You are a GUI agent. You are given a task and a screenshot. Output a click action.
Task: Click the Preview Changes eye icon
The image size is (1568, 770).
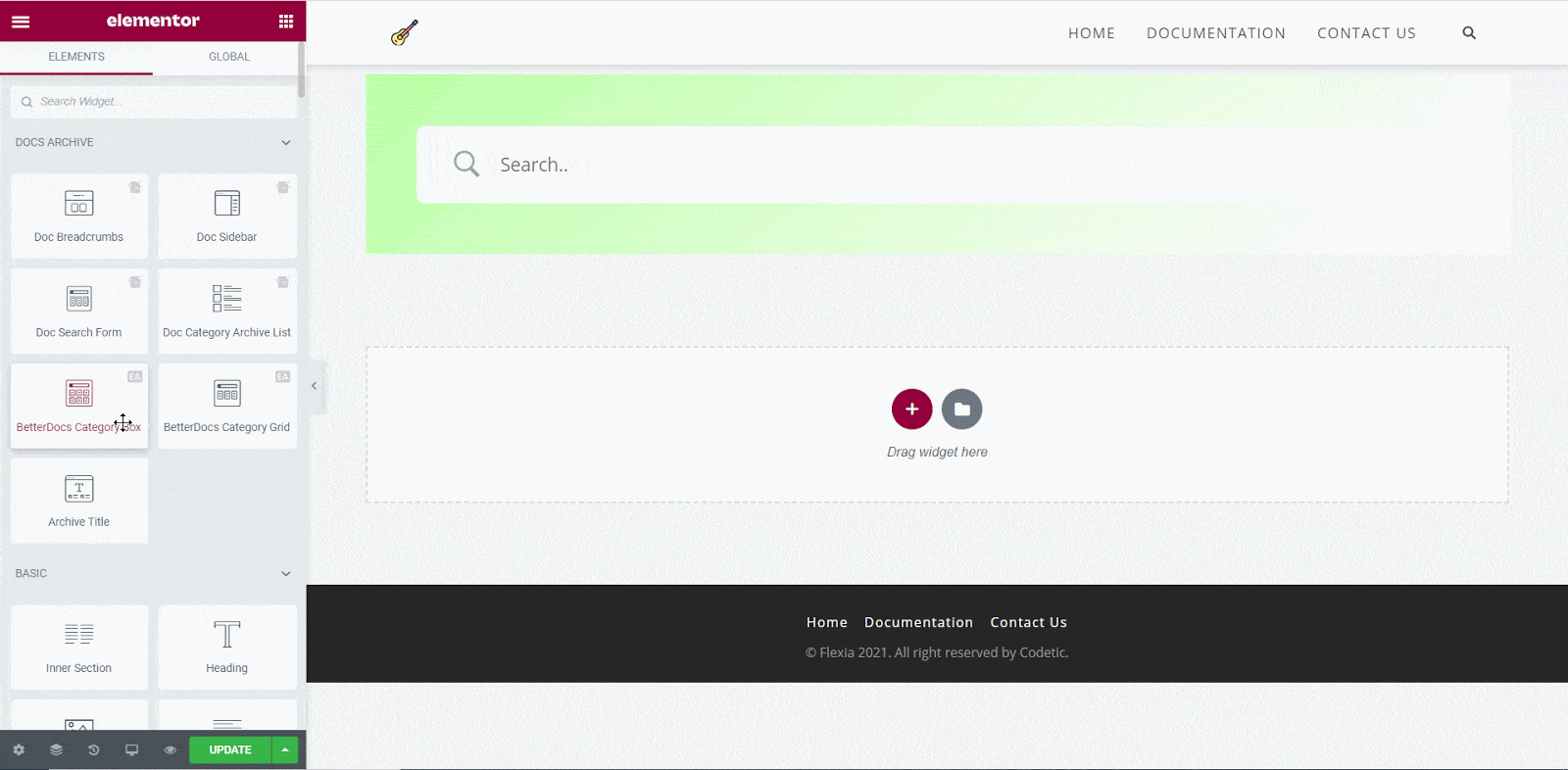click(x=170, y=749)
